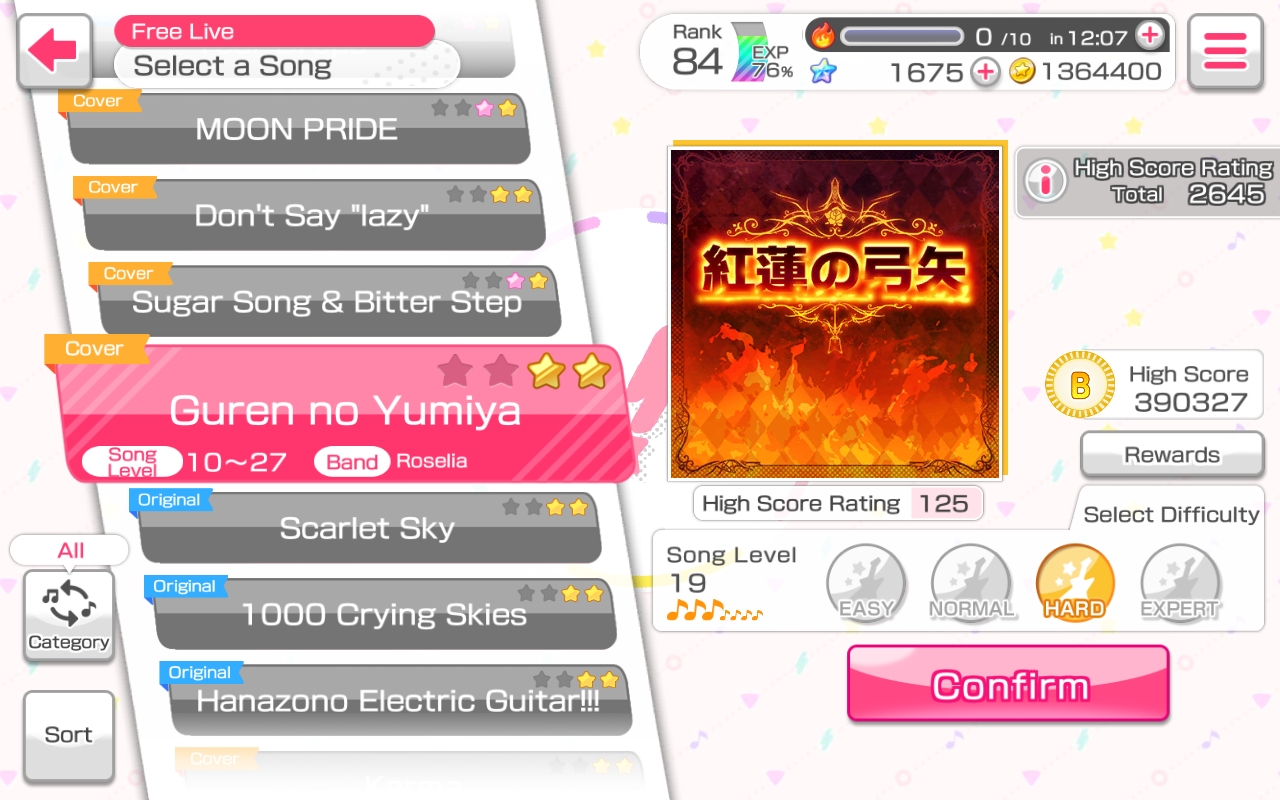Select NORMAL difficulty
Viewport: 1280px width, 800px height.
971,584
